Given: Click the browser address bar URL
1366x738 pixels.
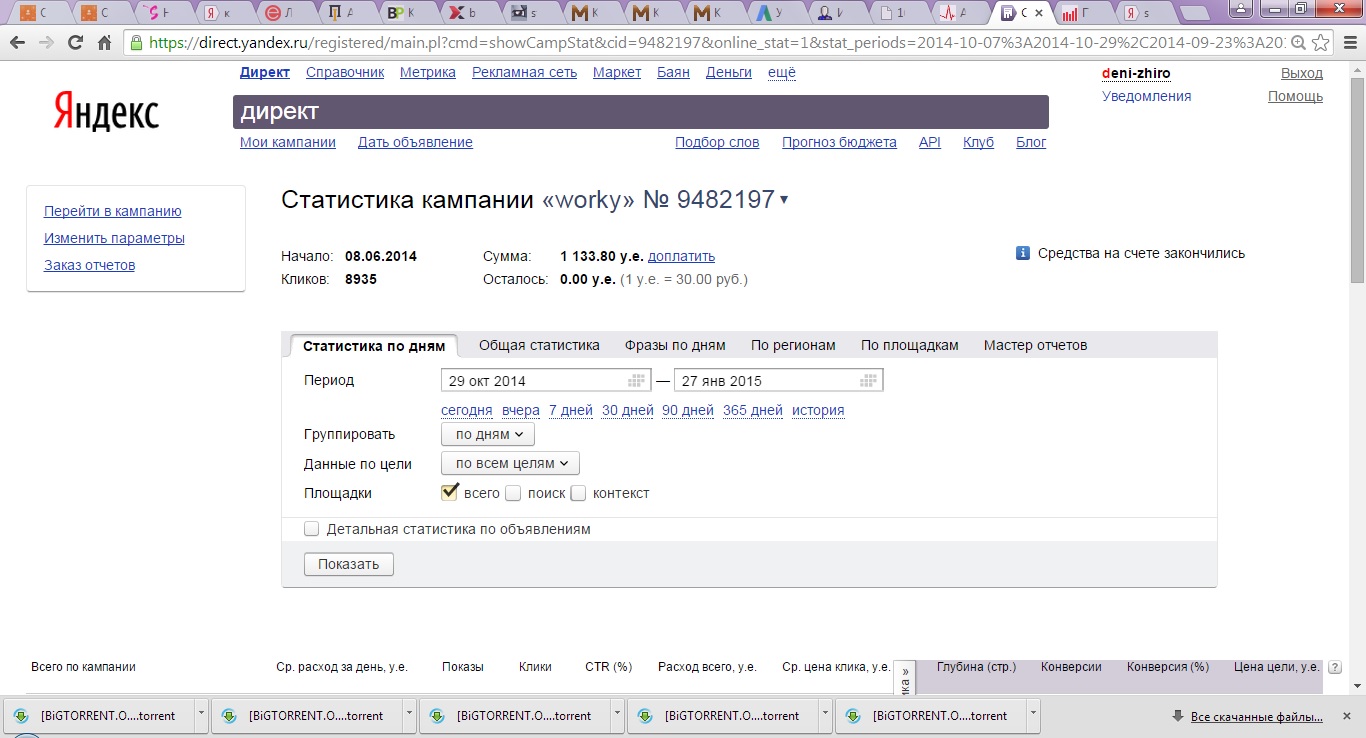Looking at the screenshot, I should tap(716, 43).
